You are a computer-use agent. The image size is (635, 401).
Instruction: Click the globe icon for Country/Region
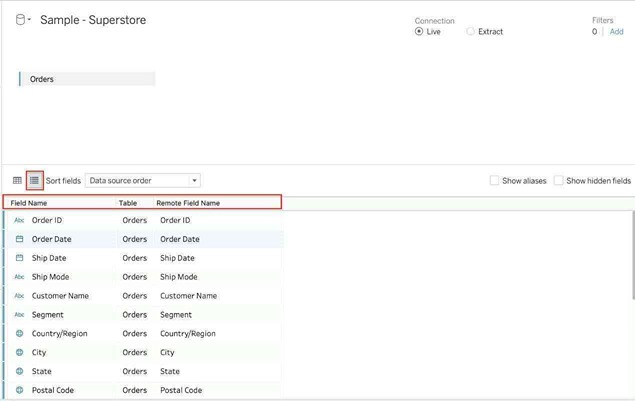coord(19,334)
